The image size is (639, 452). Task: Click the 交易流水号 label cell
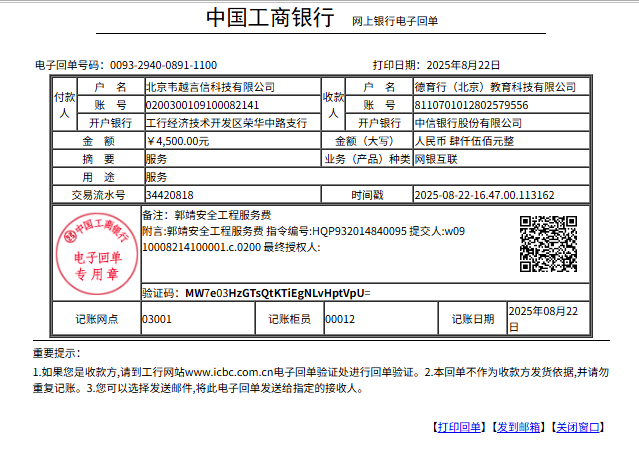click(x=98, y=195)
